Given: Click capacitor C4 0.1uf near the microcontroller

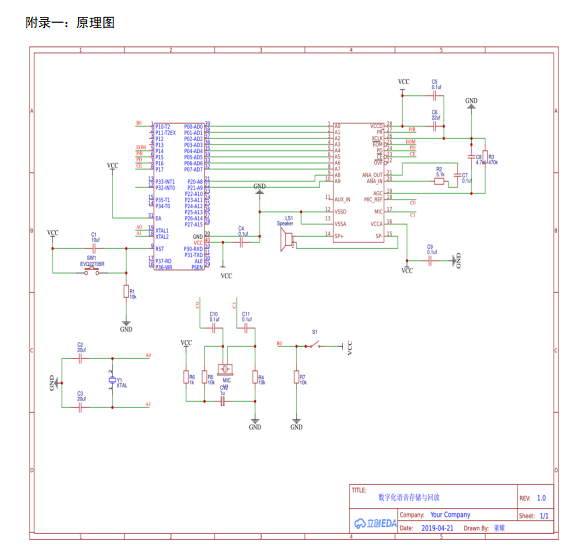Looking at the screenshot, I should 242,243.
